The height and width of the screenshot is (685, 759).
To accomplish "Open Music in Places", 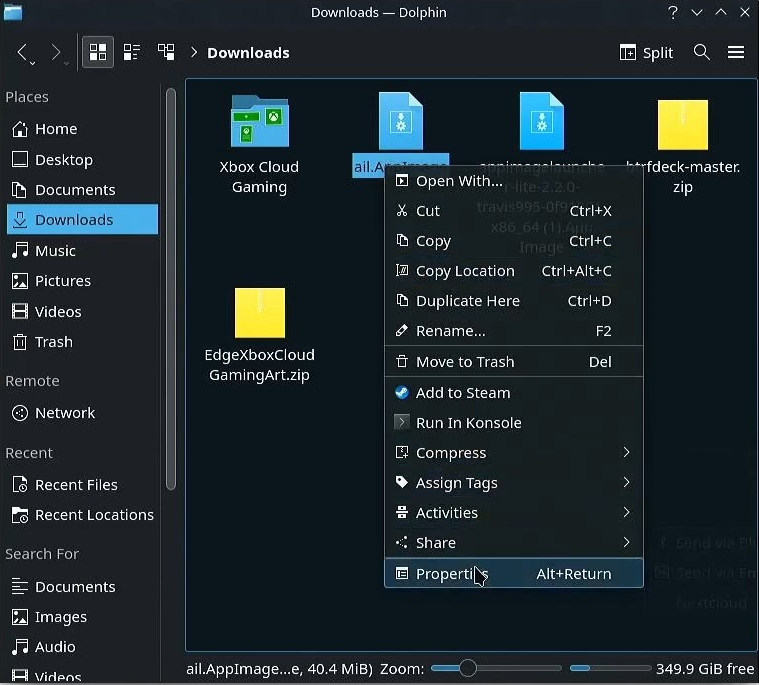I will click(x=82, y=250).
